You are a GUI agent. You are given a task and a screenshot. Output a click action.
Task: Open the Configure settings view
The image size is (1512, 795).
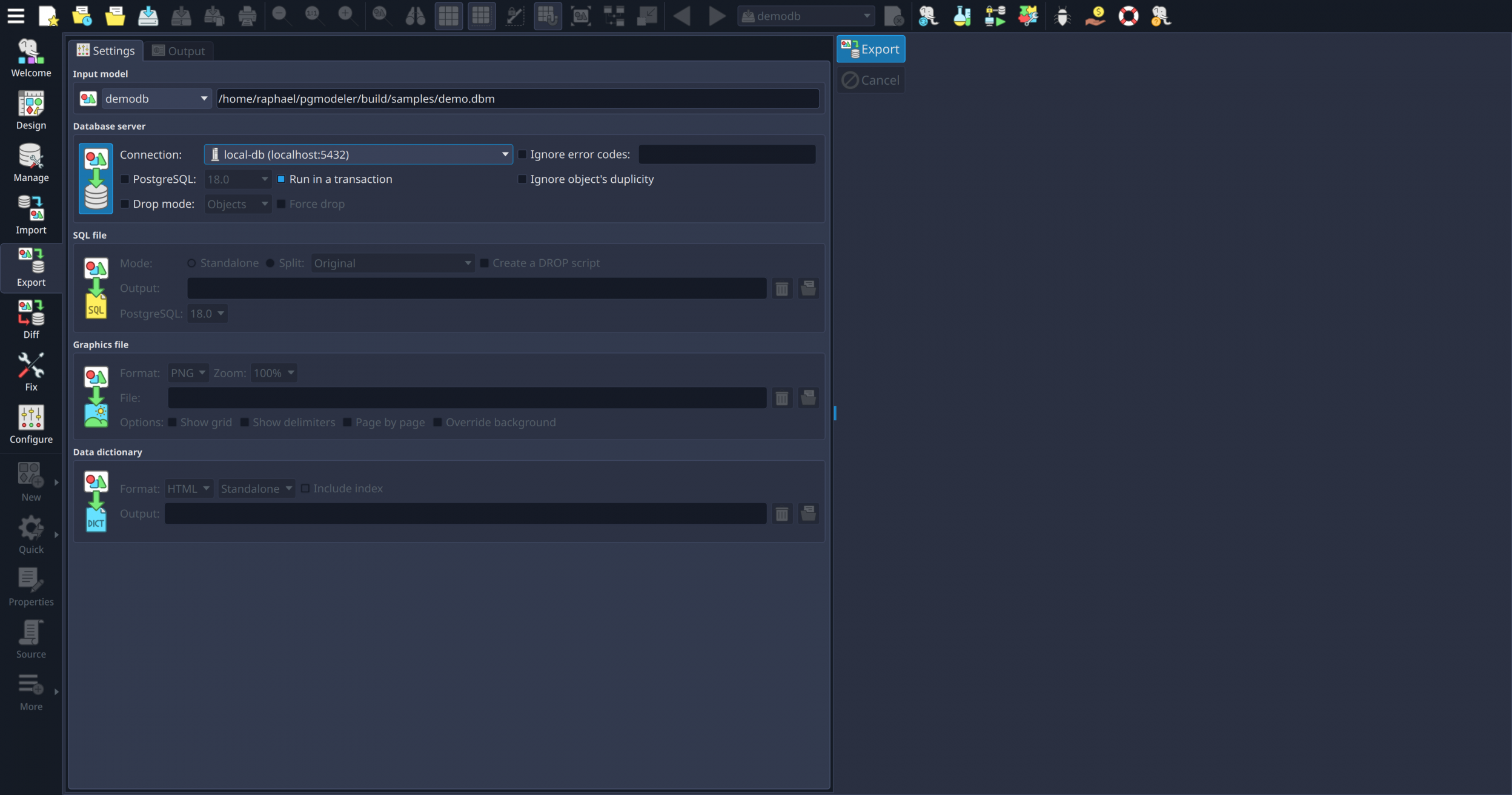(31, 424)
